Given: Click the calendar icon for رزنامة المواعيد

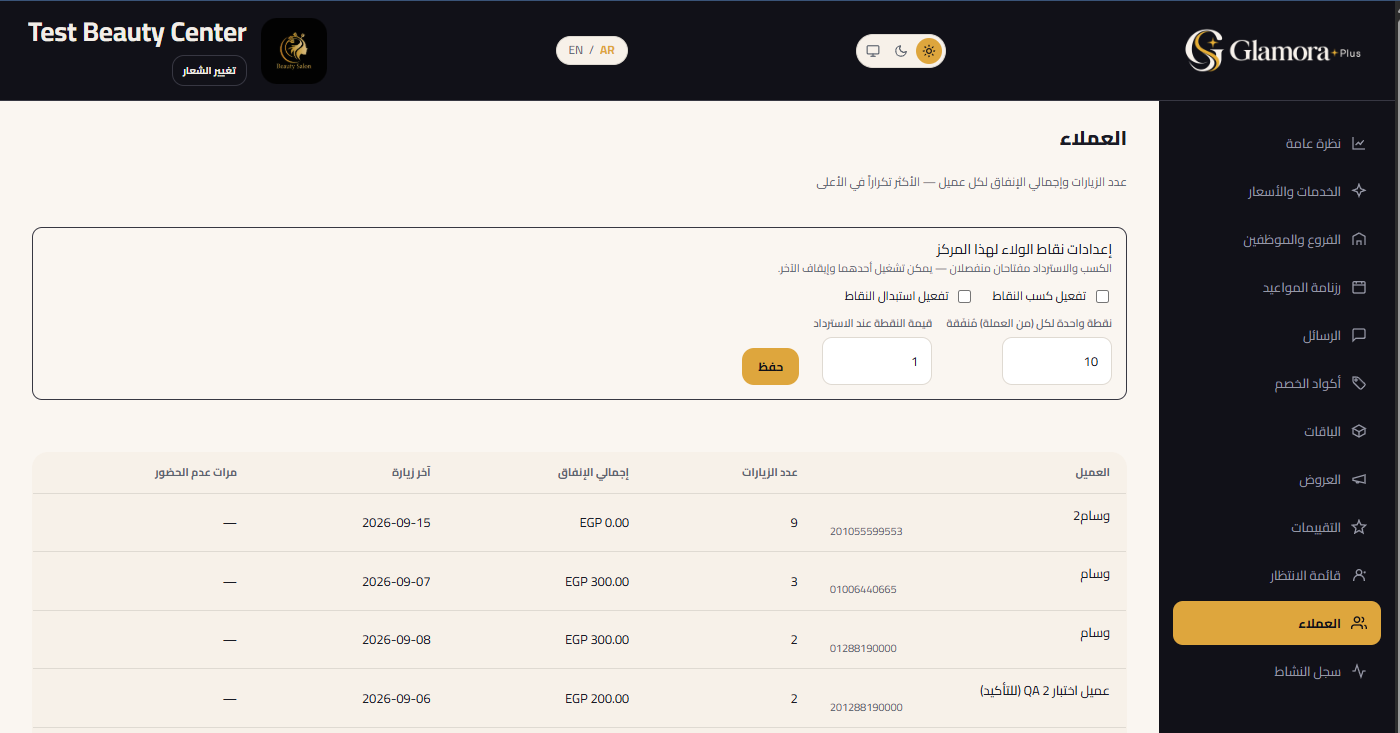Looking at the screenshot, I should 1358,288.
